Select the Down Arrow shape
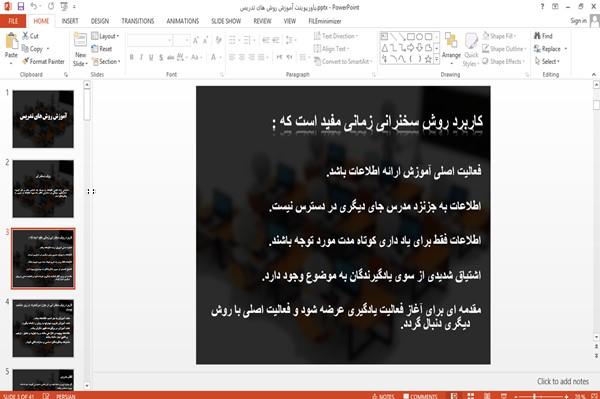Image resolution: width=600 pixels, height=399 pixels. click(419, 48)
